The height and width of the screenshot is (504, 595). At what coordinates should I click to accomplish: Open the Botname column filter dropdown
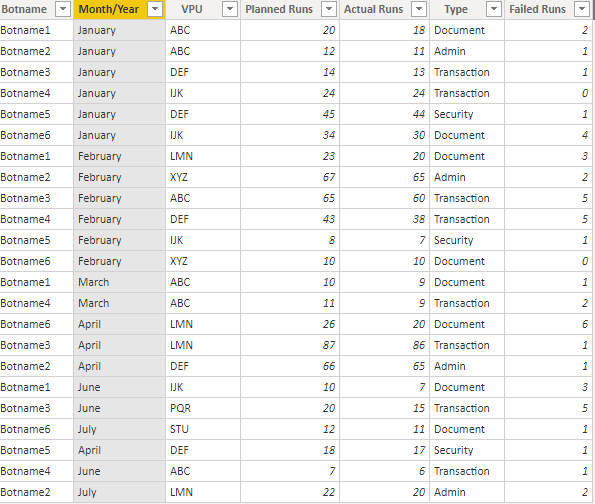tap(63, 9)
